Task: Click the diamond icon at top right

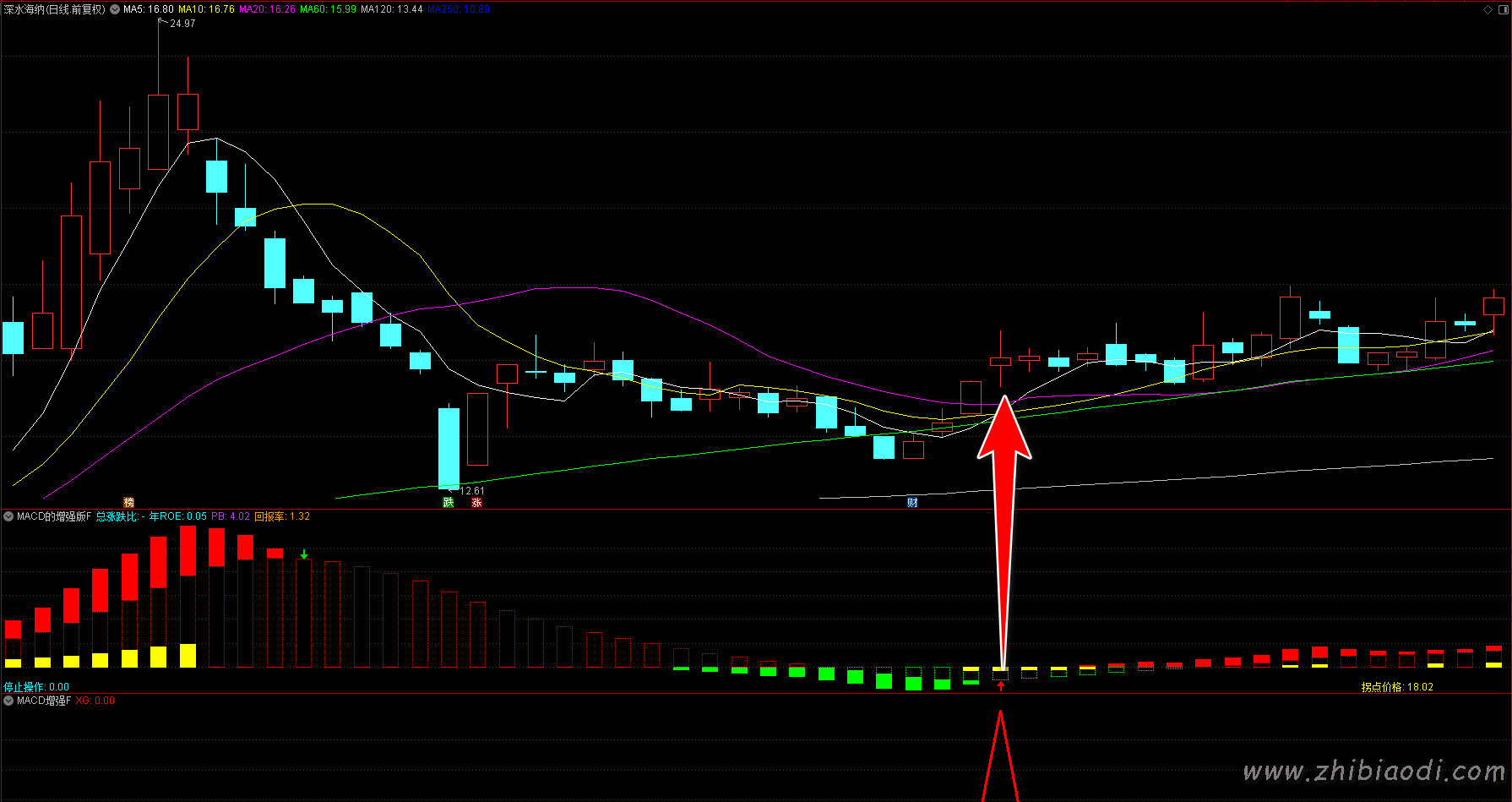Action: (1488, 9)
